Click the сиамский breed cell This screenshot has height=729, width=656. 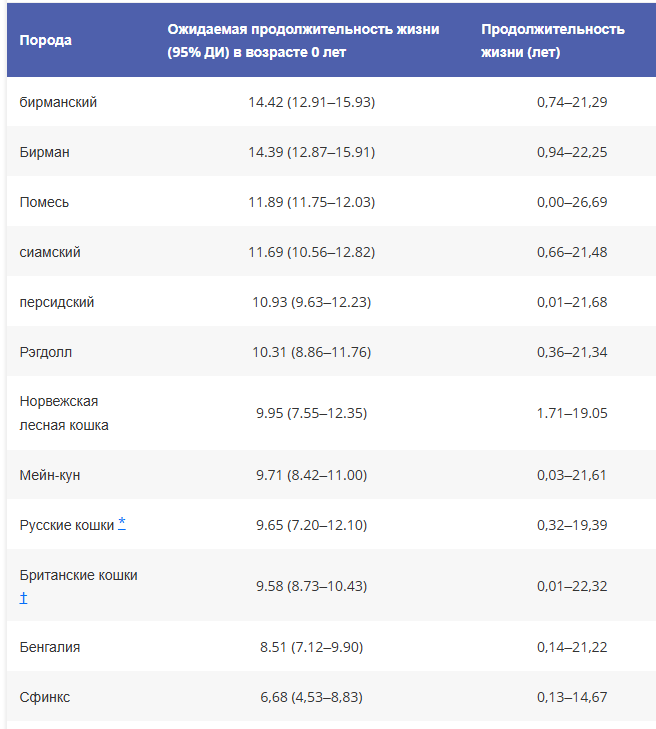(x=50, y=252)
